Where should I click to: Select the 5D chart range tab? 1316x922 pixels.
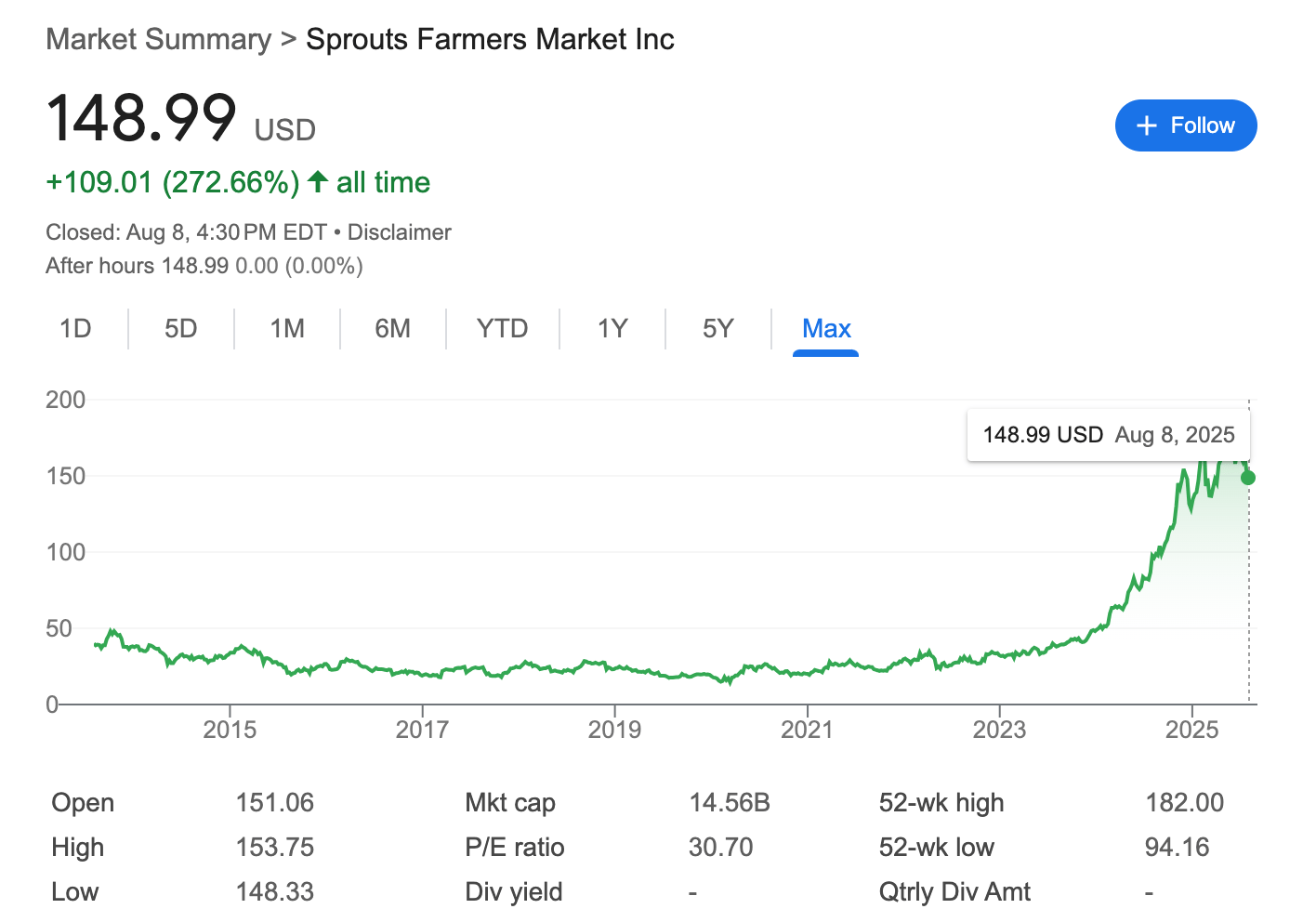pyautogui.click(x=181, y=329)
